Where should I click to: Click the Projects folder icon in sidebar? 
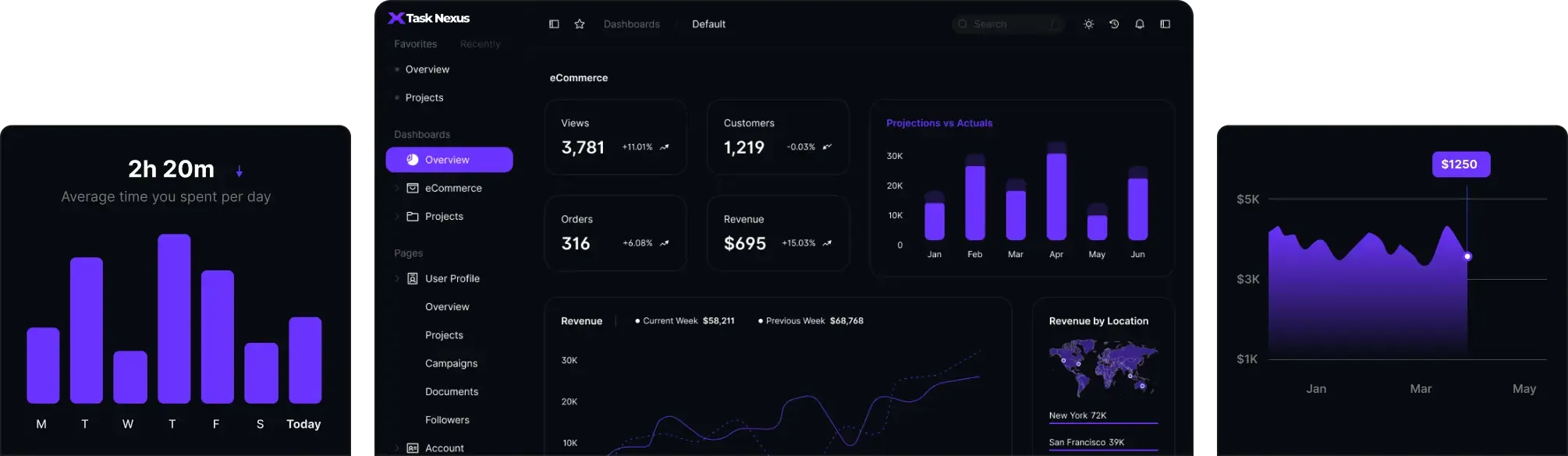pyautogui.click(x=413, y=216)
